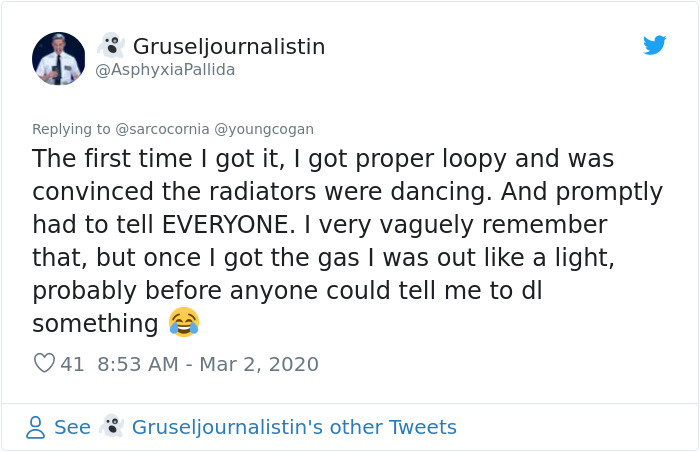This screenshot has height=452, width=700.
Task: Click the ghost emoji in the footer link
Action: point(111,426)
